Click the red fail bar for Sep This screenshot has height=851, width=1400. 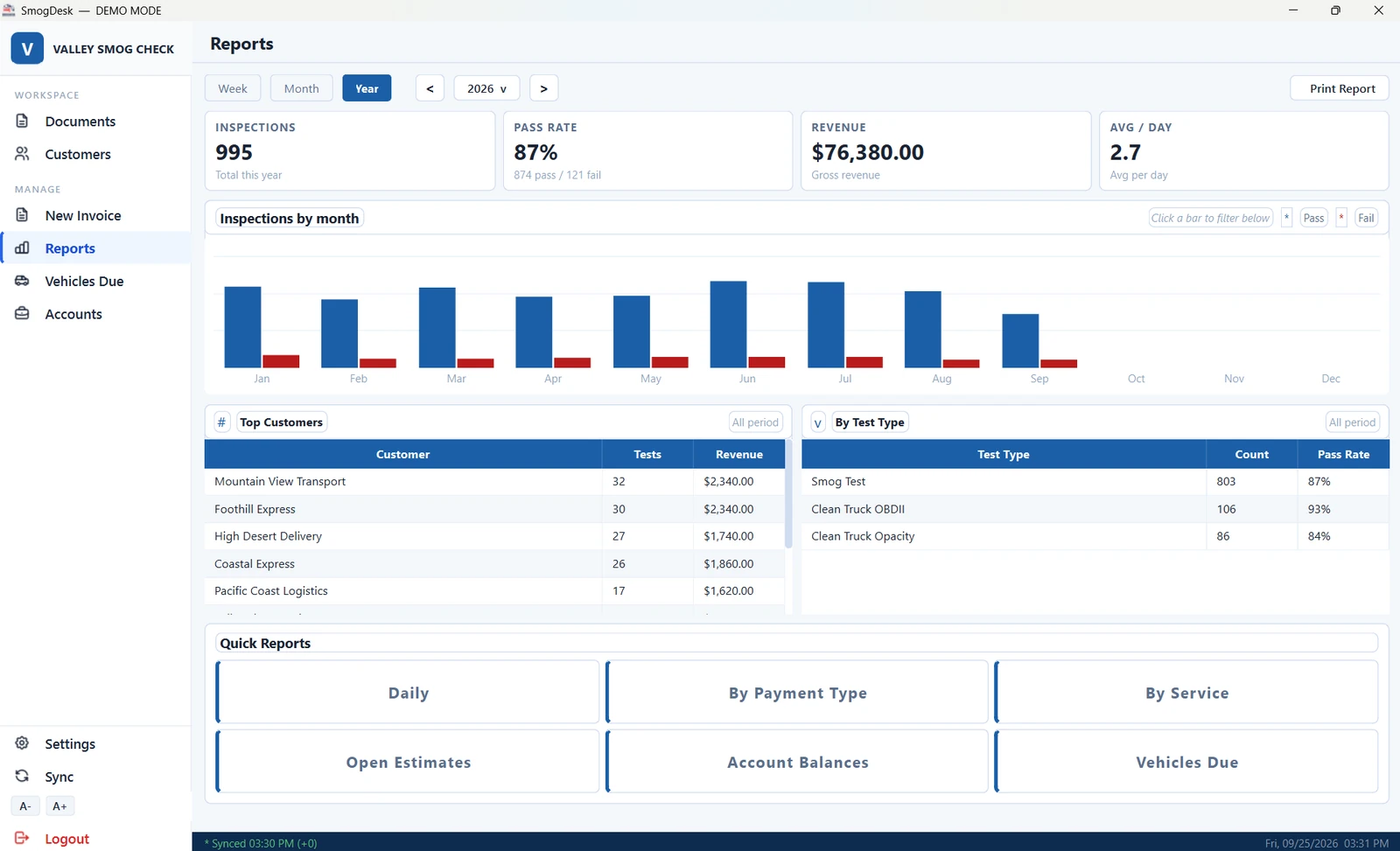point(1059,364)
